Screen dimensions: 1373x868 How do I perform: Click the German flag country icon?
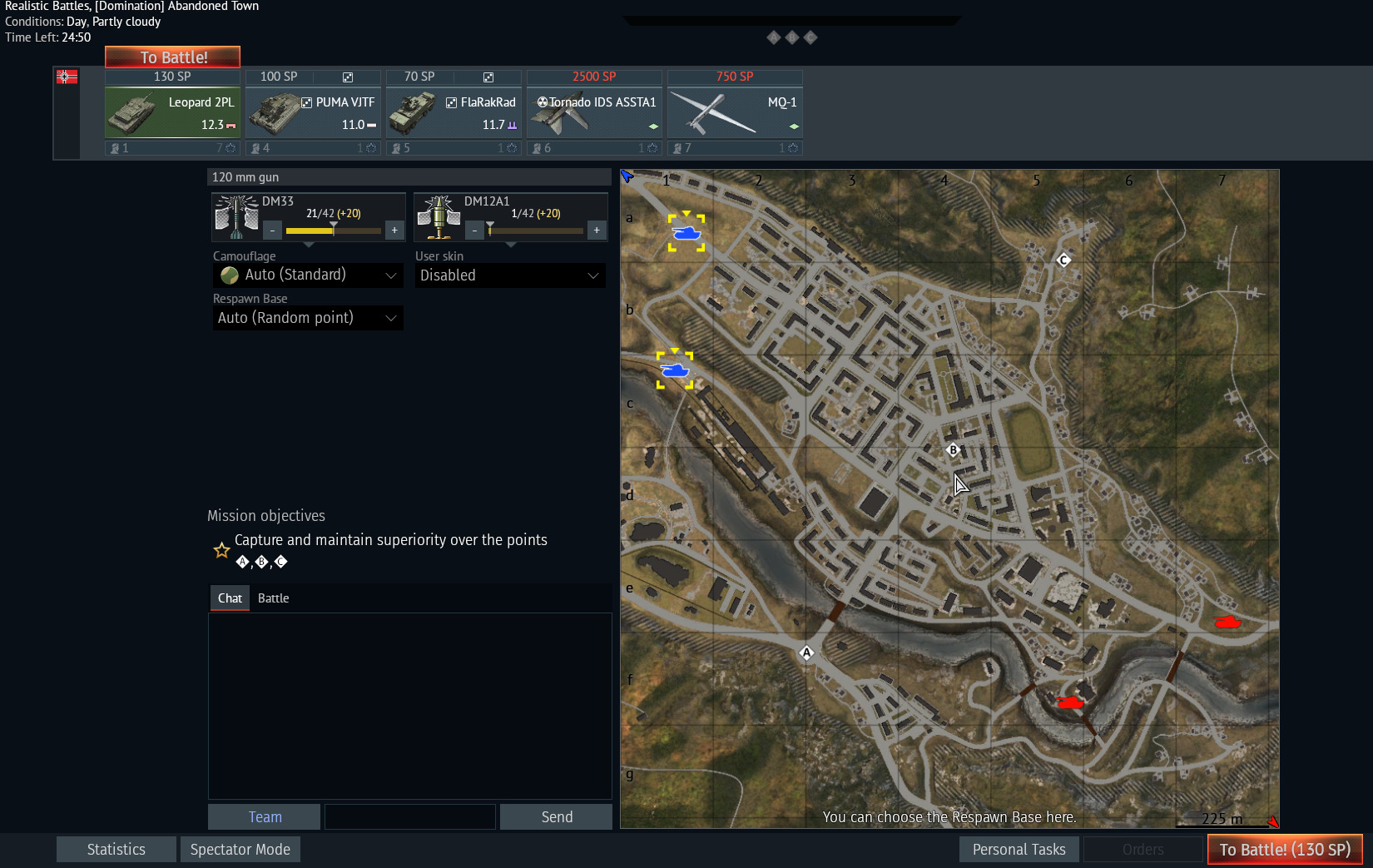tap(67, 77)
